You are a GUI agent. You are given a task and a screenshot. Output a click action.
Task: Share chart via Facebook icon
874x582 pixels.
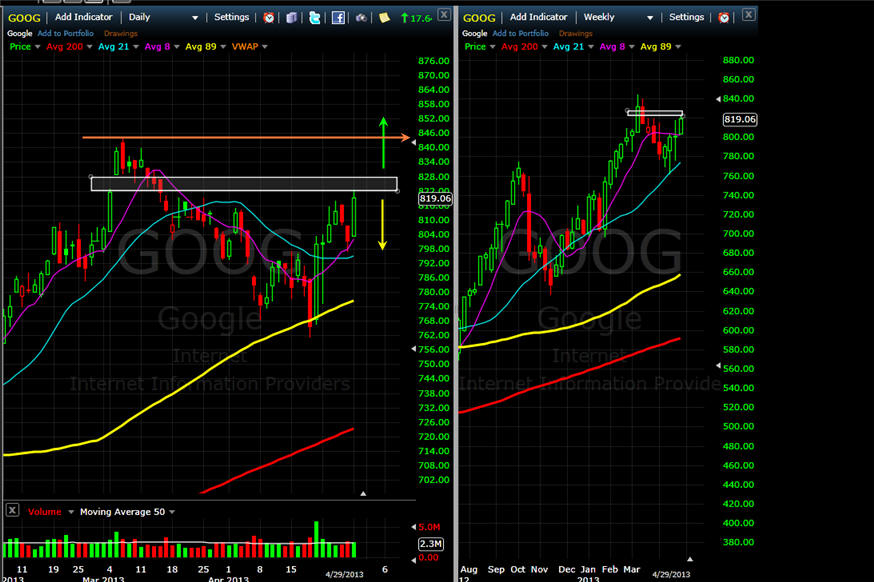(x=338, y=18)
